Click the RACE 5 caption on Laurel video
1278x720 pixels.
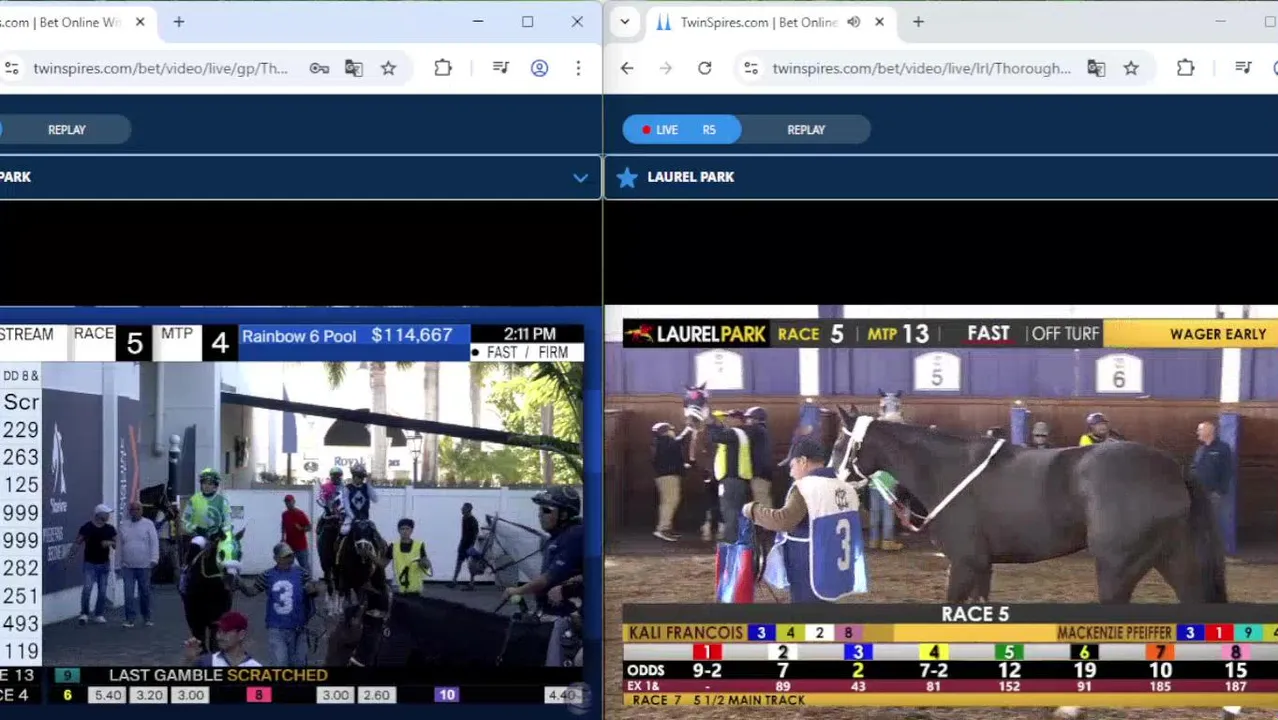click(x=975, y=614)
